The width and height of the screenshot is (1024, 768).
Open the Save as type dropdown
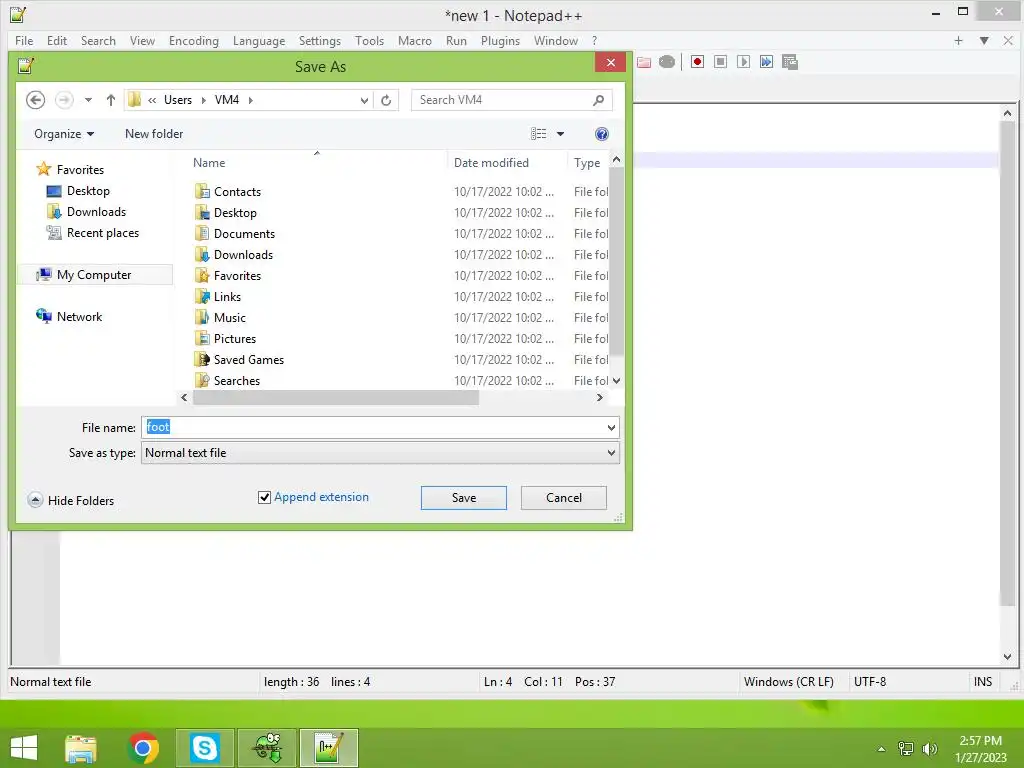(611, 453)
